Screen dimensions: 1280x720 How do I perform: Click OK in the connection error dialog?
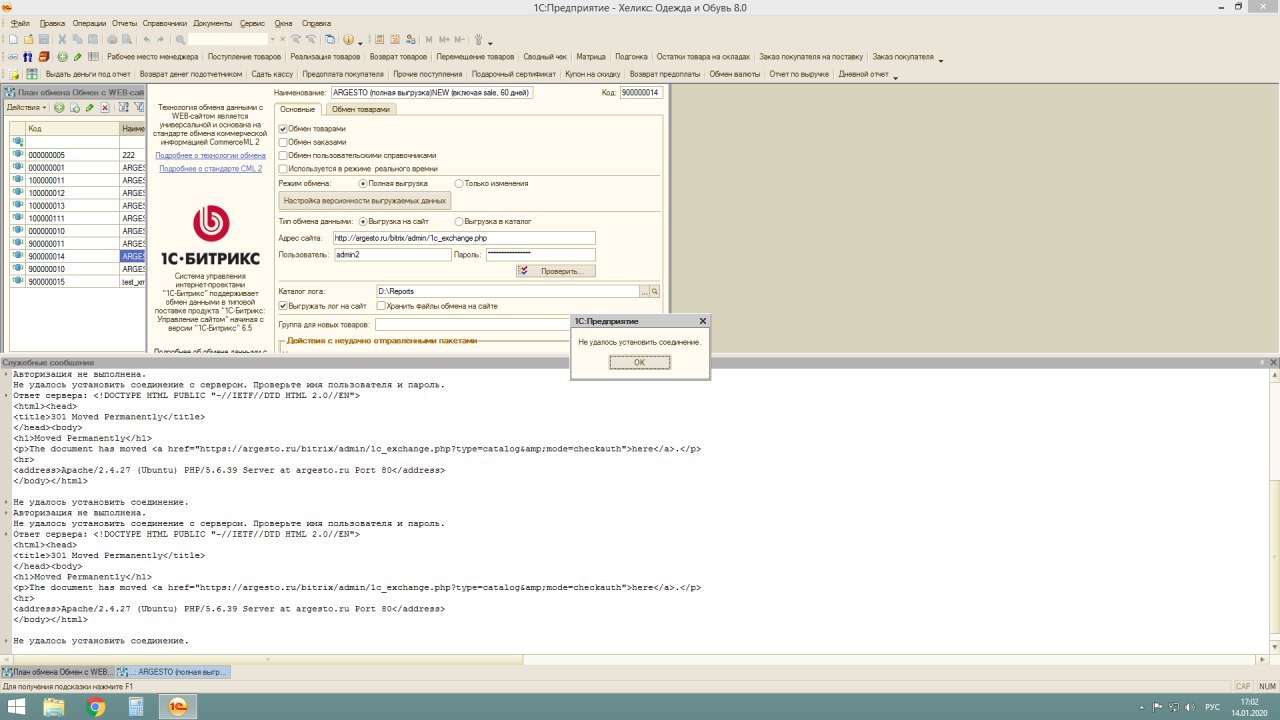point(640,362)
